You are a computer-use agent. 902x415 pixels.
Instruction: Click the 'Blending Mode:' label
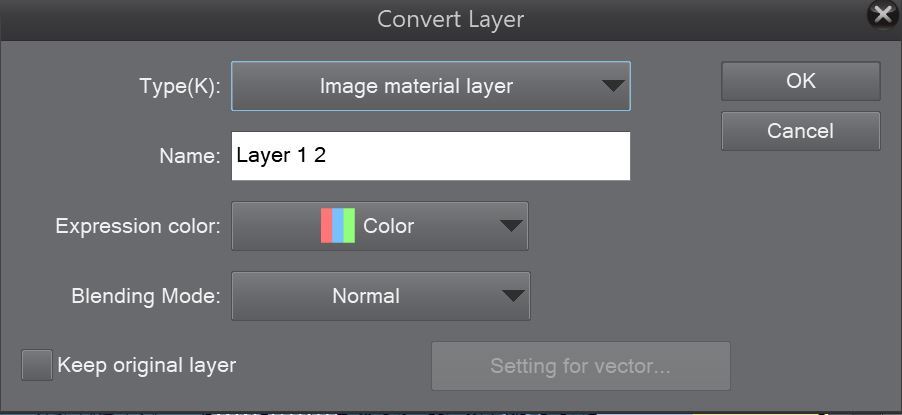tap(146, 296)
